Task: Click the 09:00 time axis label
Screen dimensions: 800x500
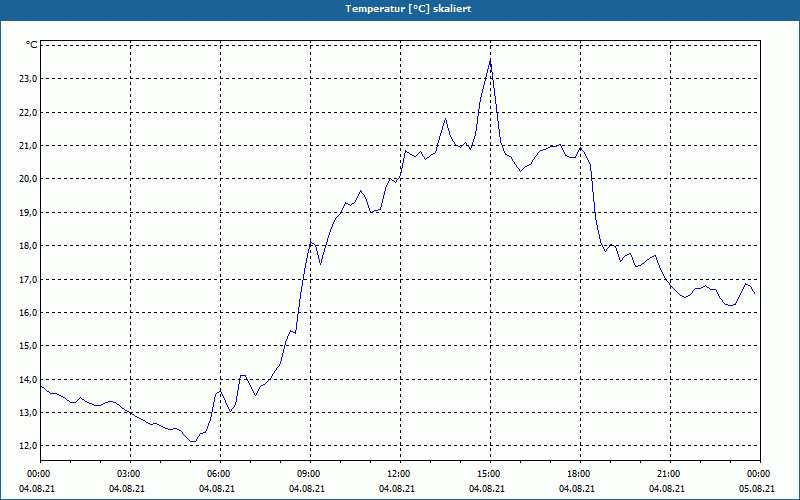Action: [x=307, y=474]
